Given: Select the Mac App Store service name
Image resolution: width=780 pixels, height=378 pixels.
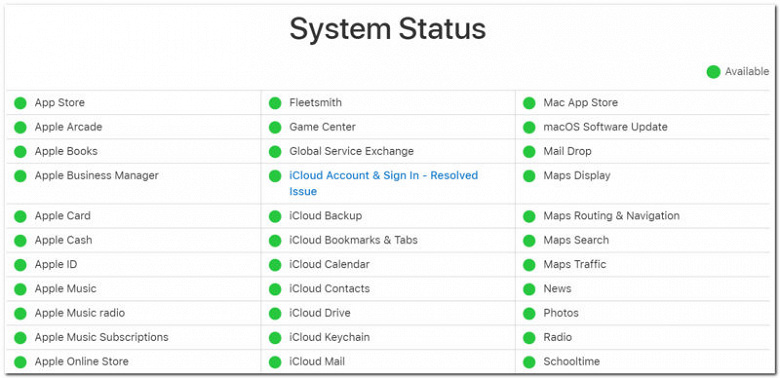Looking at the screenshot, I should click(581, 103).
